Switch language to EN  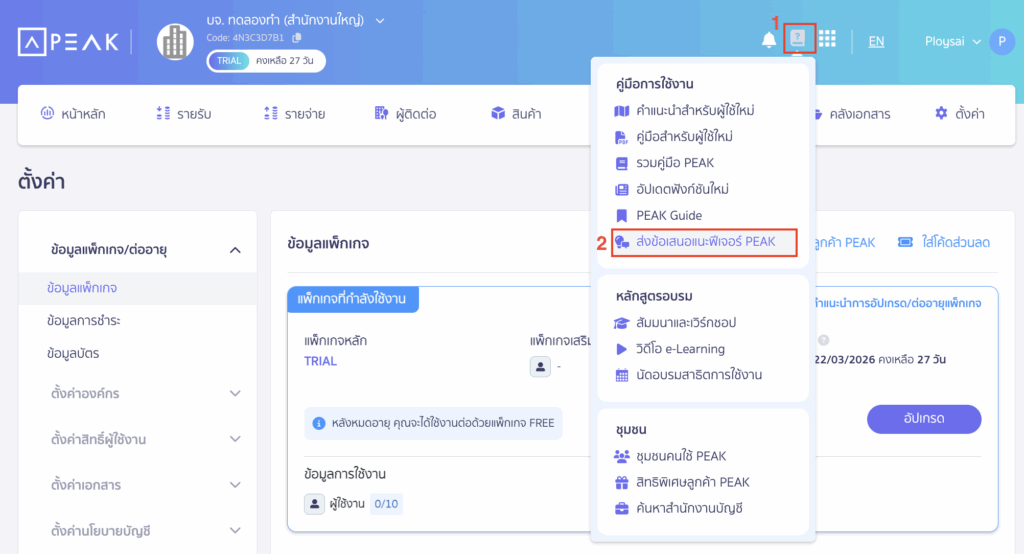point(876,41)
